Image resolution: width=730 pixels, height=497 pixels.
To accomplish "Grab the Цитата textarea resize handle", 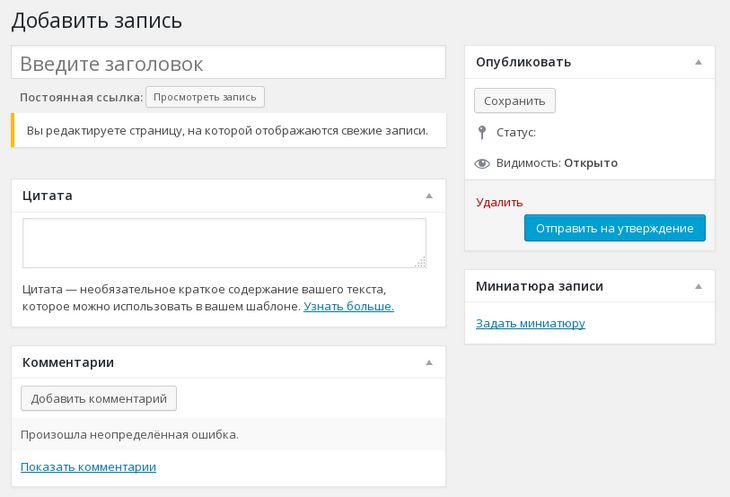I will 421,262.
